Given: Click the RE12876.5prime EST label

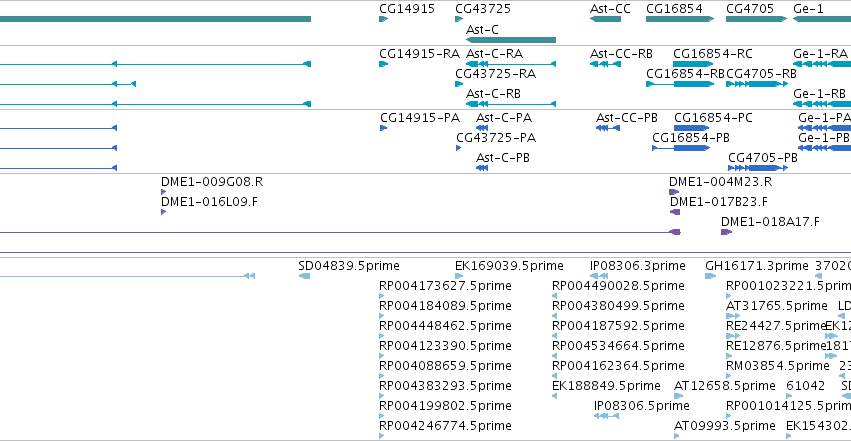Looking at the screenshot, I should 776,347.
